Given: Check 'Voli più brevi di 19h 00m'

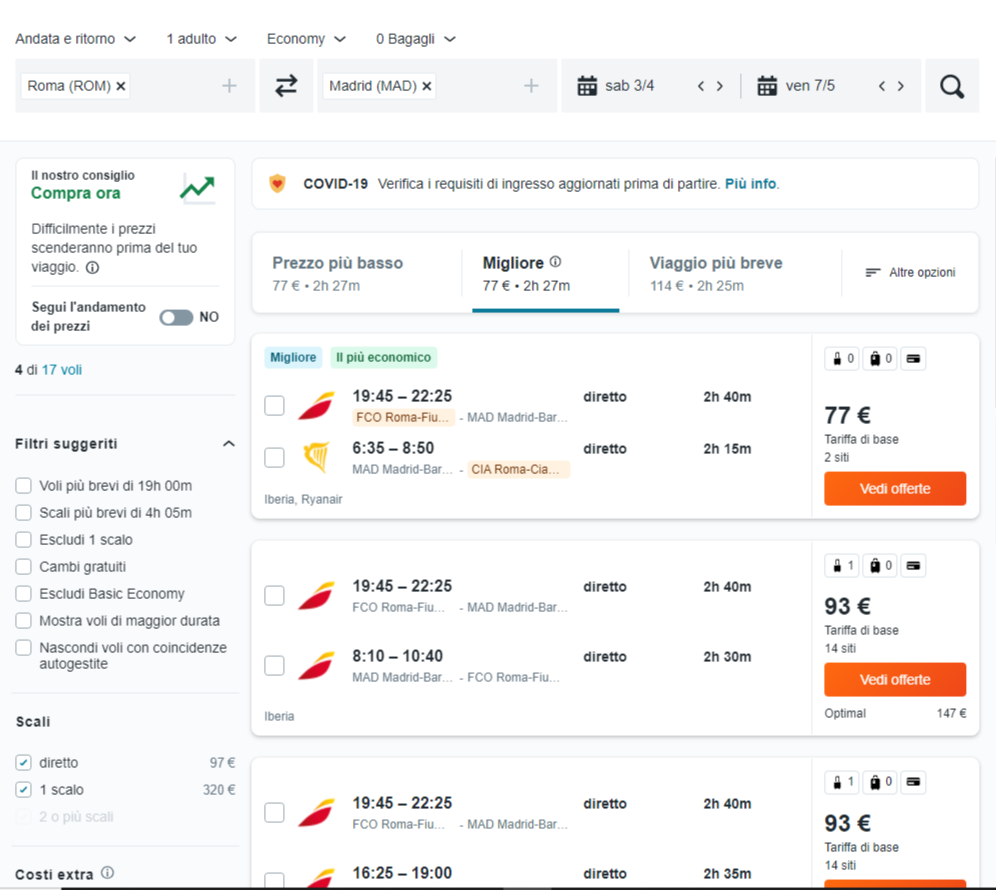Looking at the screenshot, I should 24,486.
